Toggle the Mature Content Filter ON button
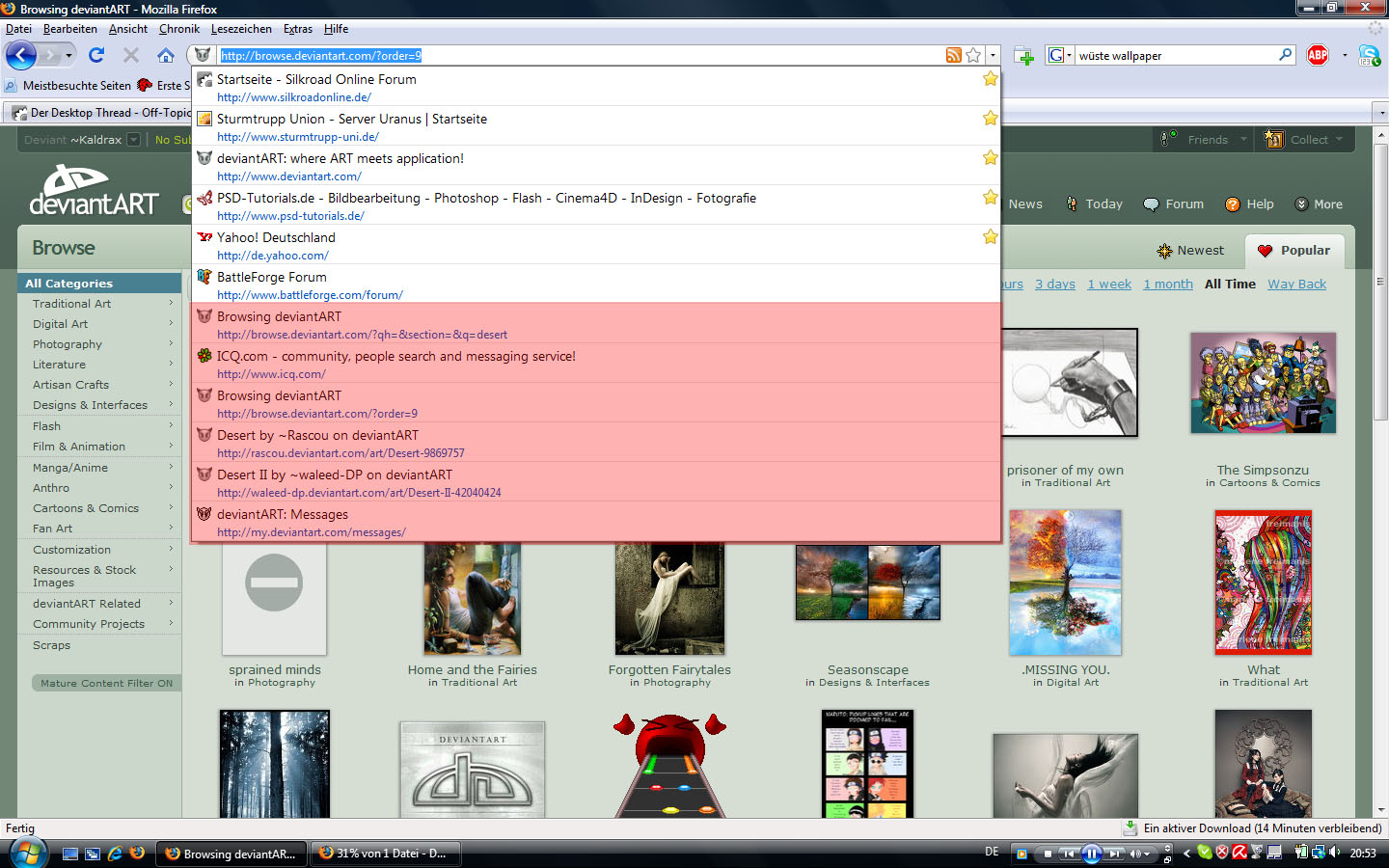 click(106, 683)
